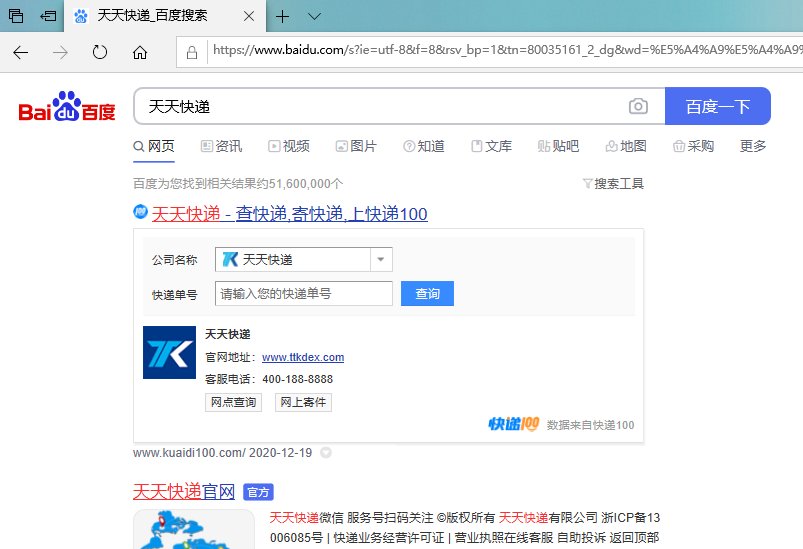Open the 天天快递官网 result link

184,492
